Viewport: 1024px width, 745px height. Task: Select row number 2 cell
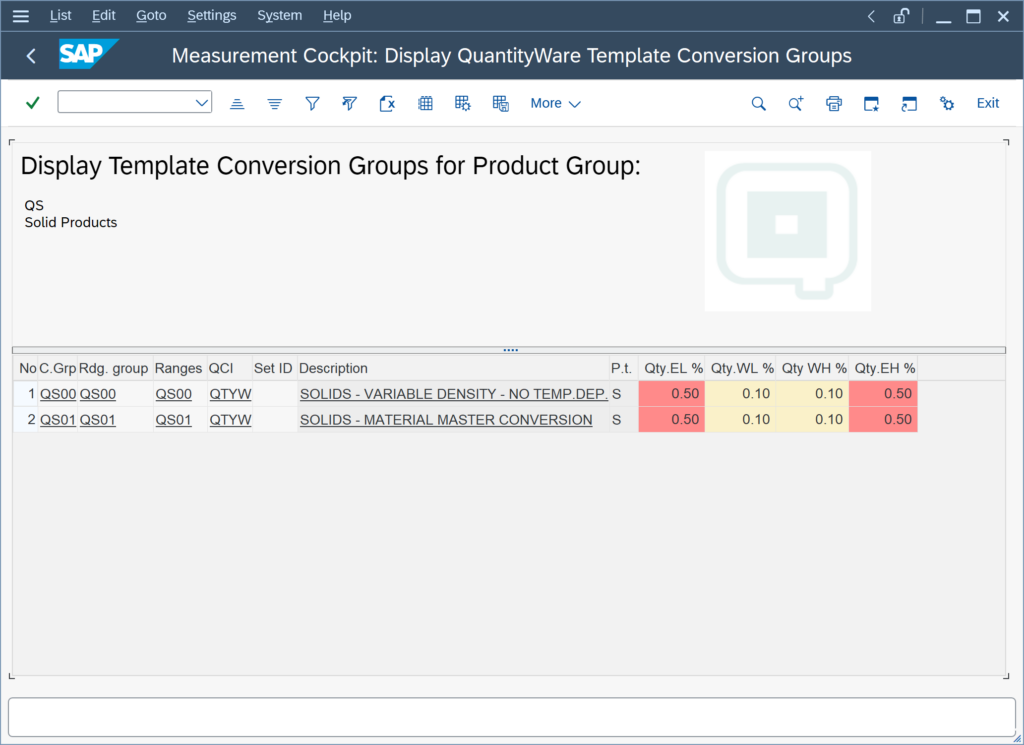tap(25, 419)
